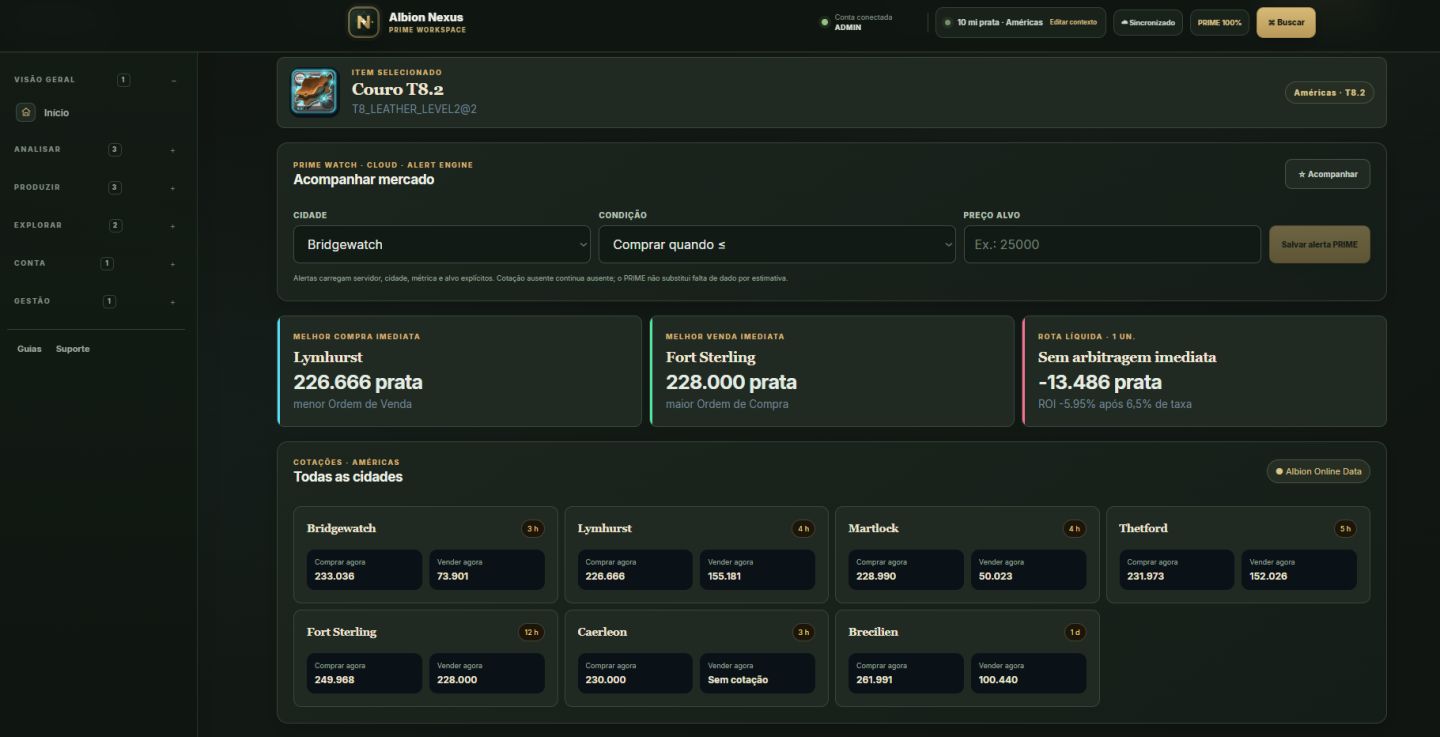The image size is (1440, 737).
Task: Click the Fort Sterling 12 h age badge
Action: click(x=531, y=632)
